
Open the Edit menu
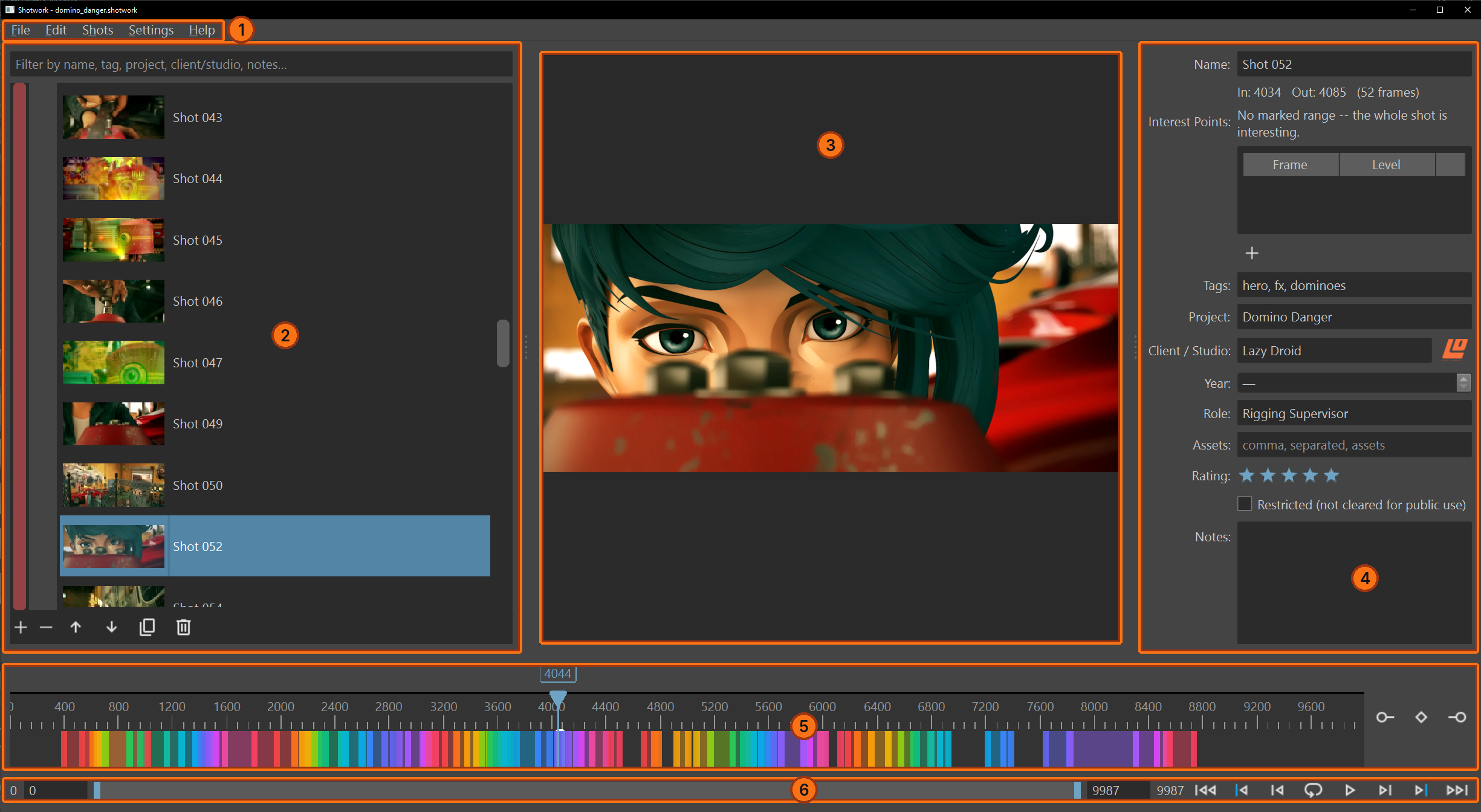(x=56, y=30)
